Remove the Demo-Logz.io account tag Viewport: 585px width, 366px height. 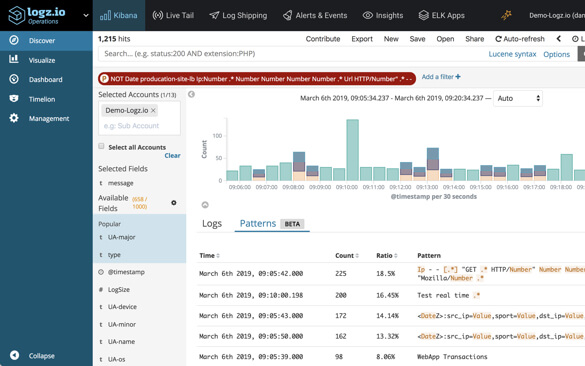click(x=153, y=110)
